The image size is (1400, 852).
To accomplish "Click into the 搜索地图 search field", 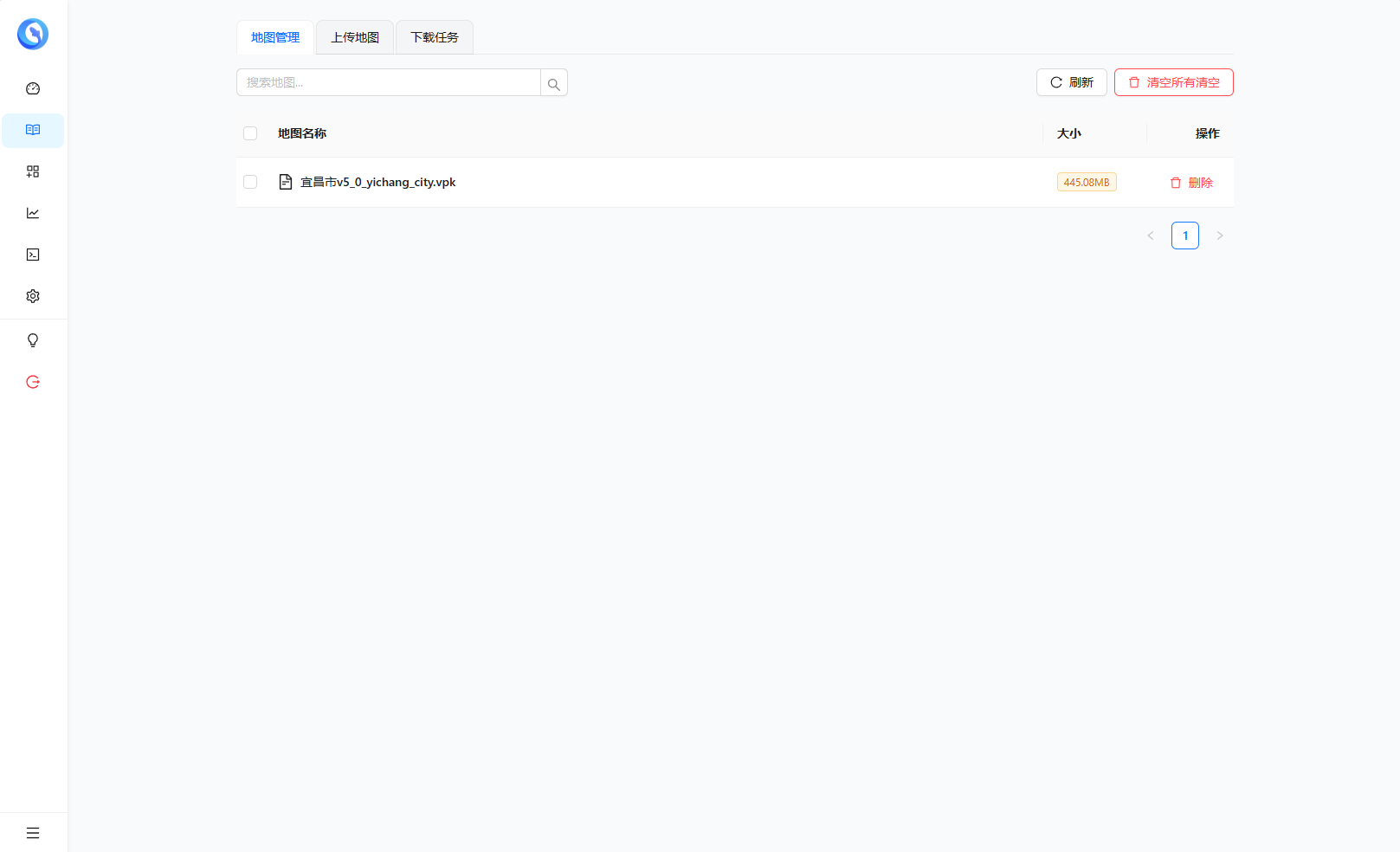I will pyautogui.click(x=389, y=82).
